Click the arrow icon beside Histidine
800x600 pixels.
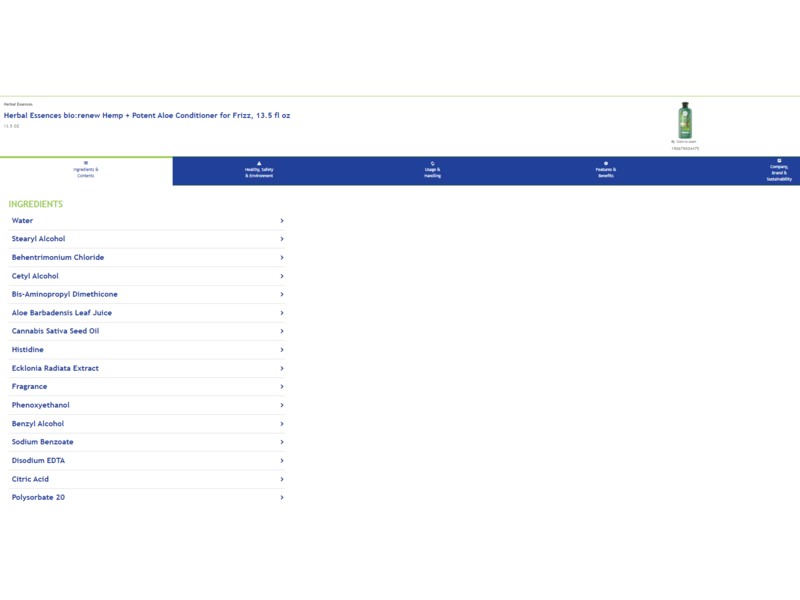click(282, 350)
